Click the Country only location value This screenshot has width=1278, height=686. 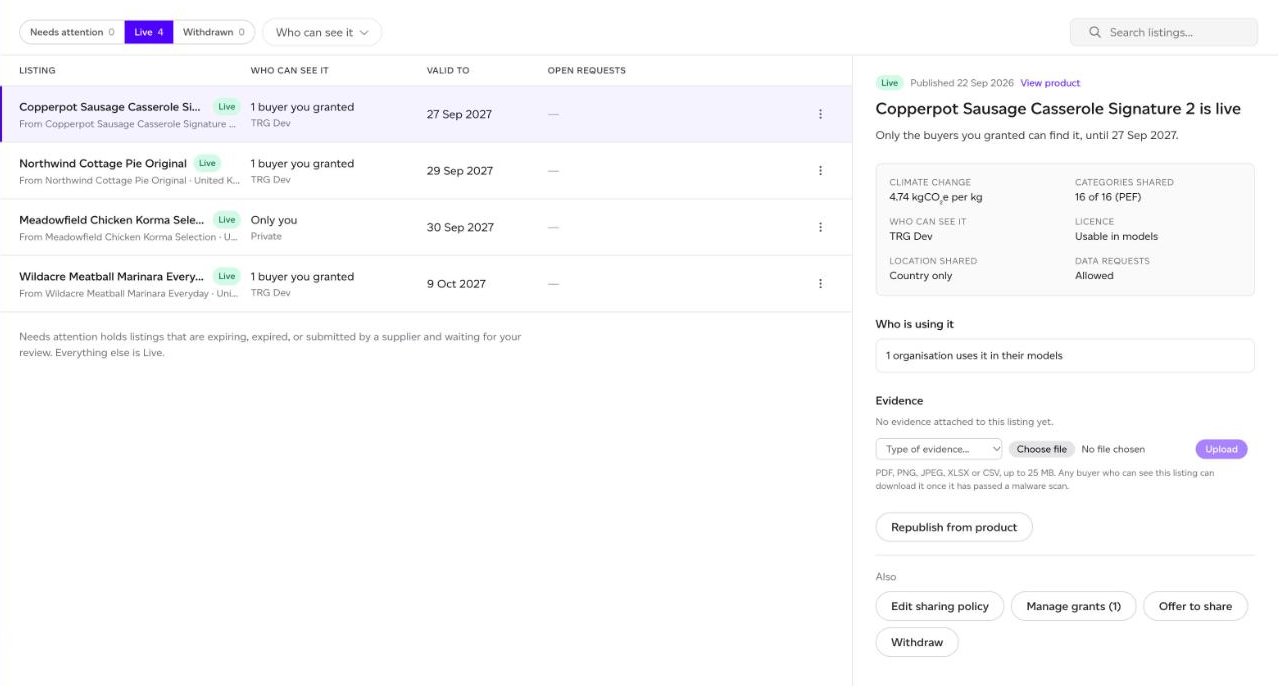coord(920,276)
